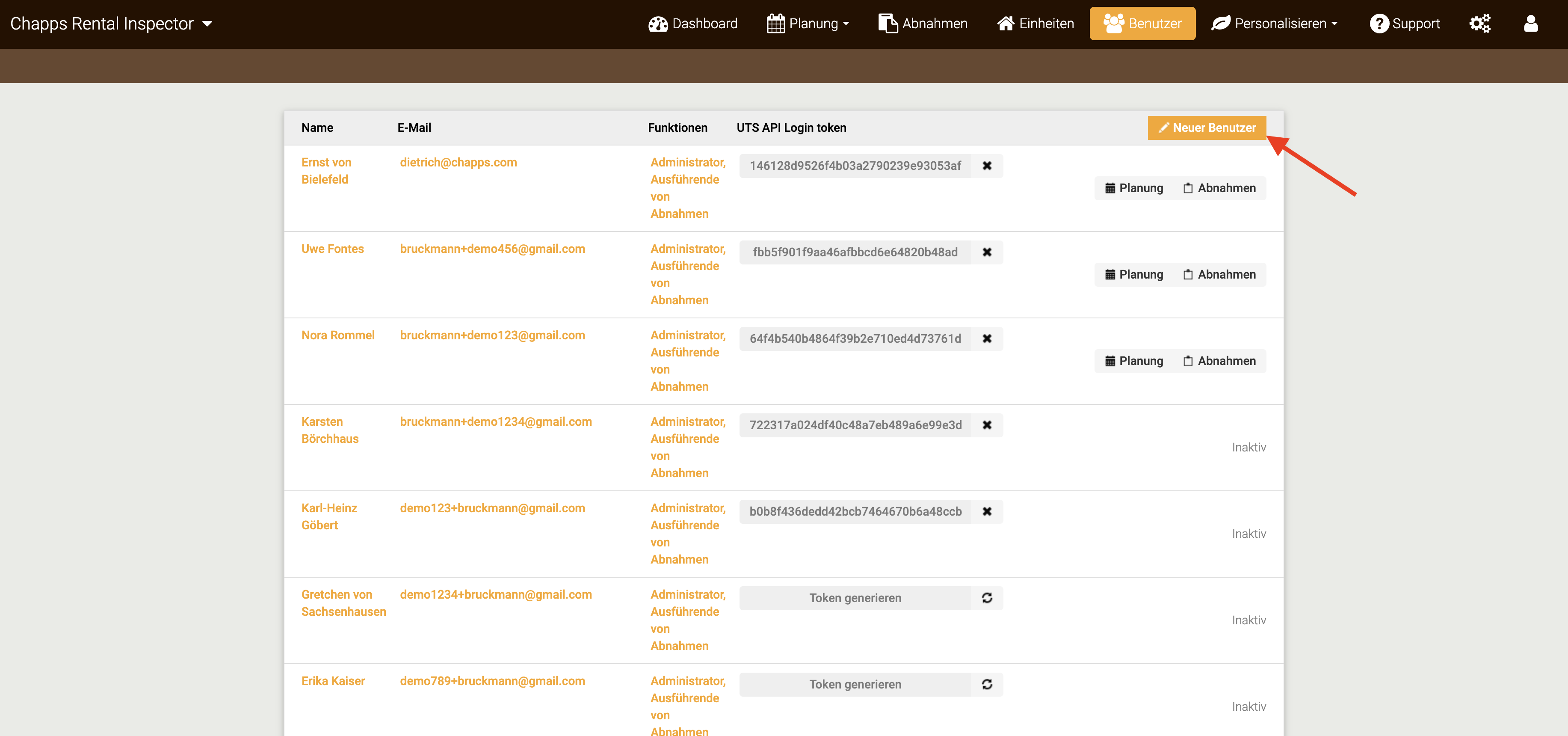Open the Planung dropdown menu

[808, 24]
